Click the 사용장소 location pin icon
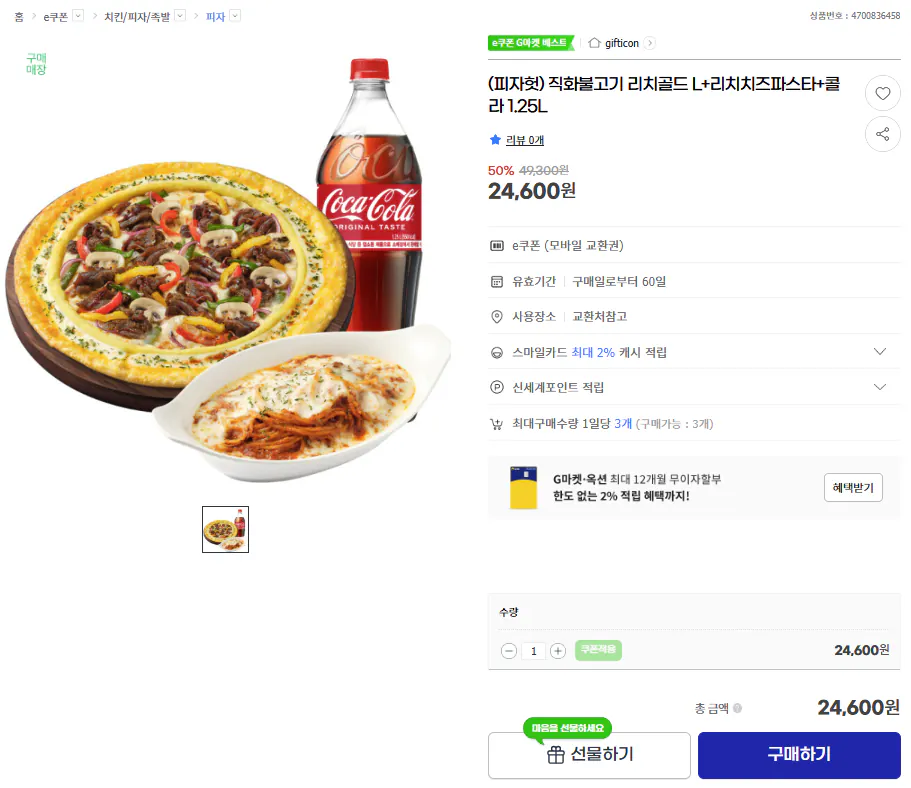Screen dimensions: 911x788 point(496,316)
